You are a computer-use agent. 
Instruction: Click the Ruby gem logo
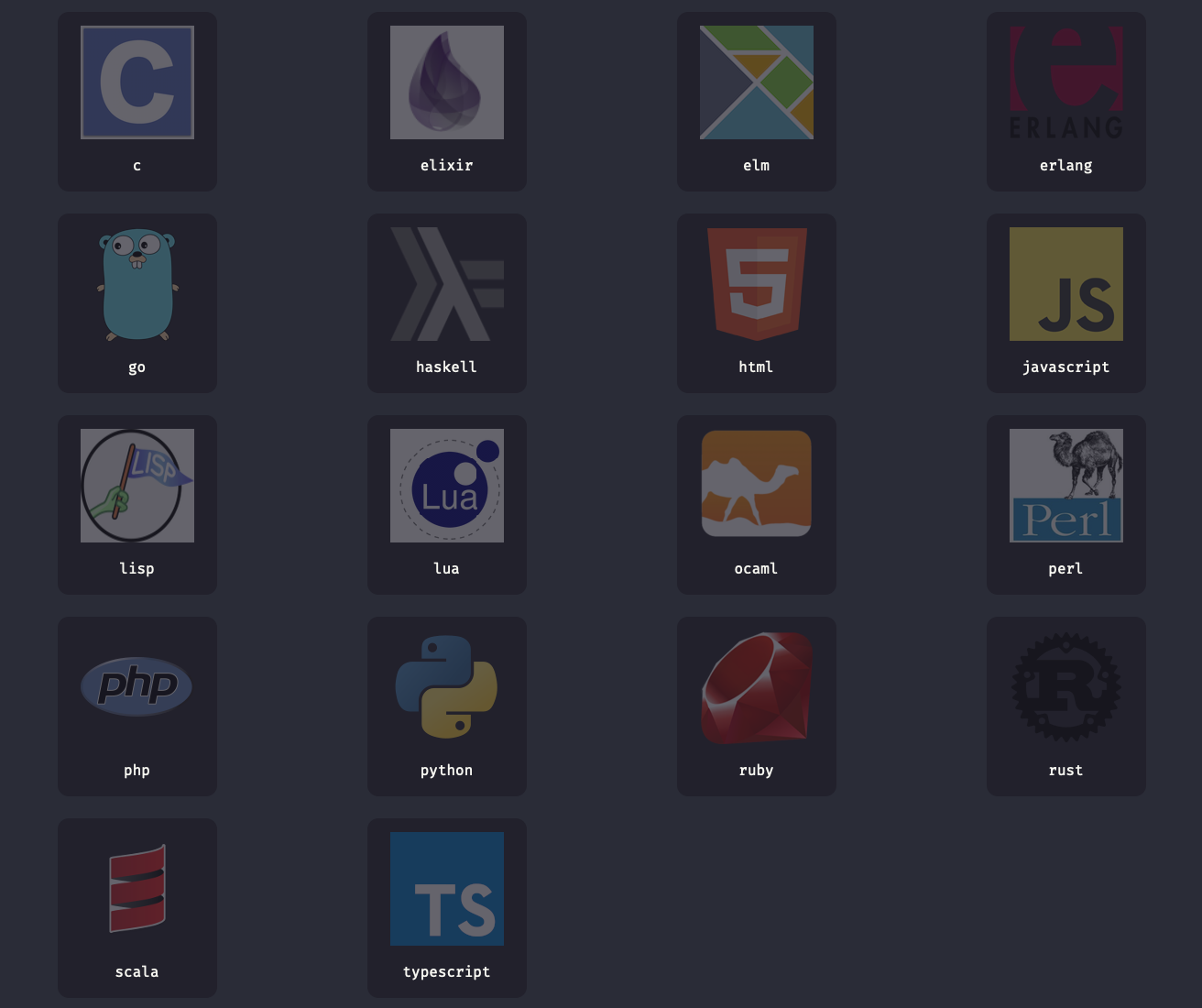(757, 687)
